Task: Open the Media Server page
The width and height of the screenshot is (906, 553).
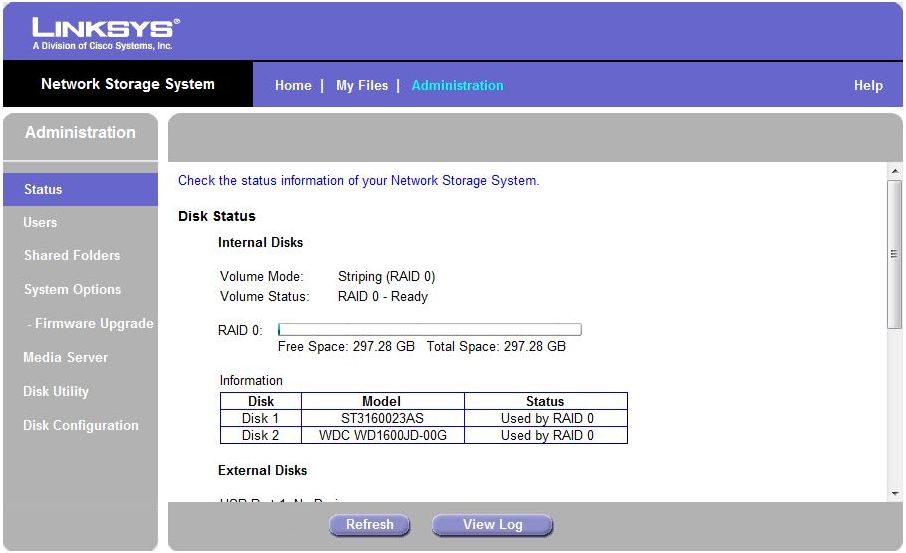Action: point(66,358)
